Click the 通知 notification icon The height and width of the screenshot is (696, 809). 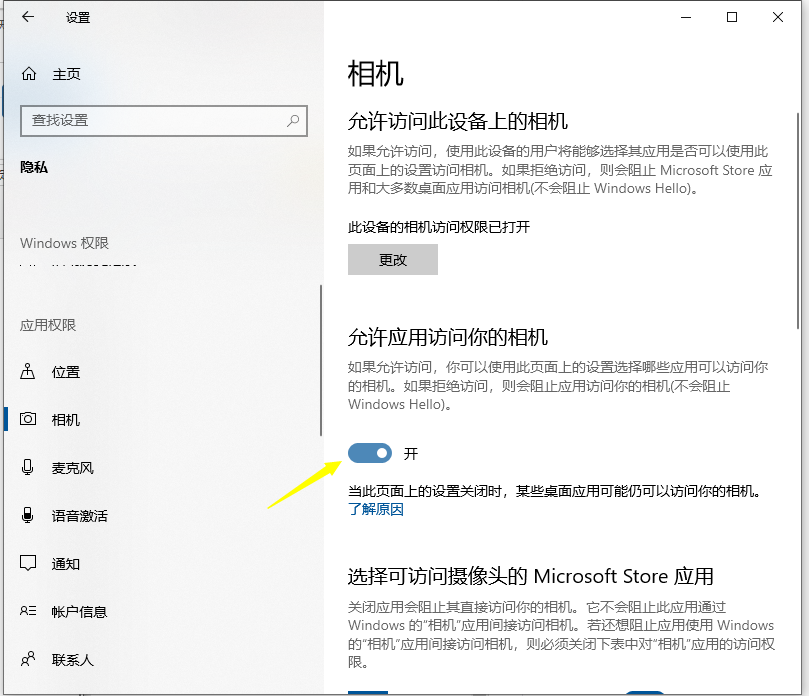[x=28, y=564]
